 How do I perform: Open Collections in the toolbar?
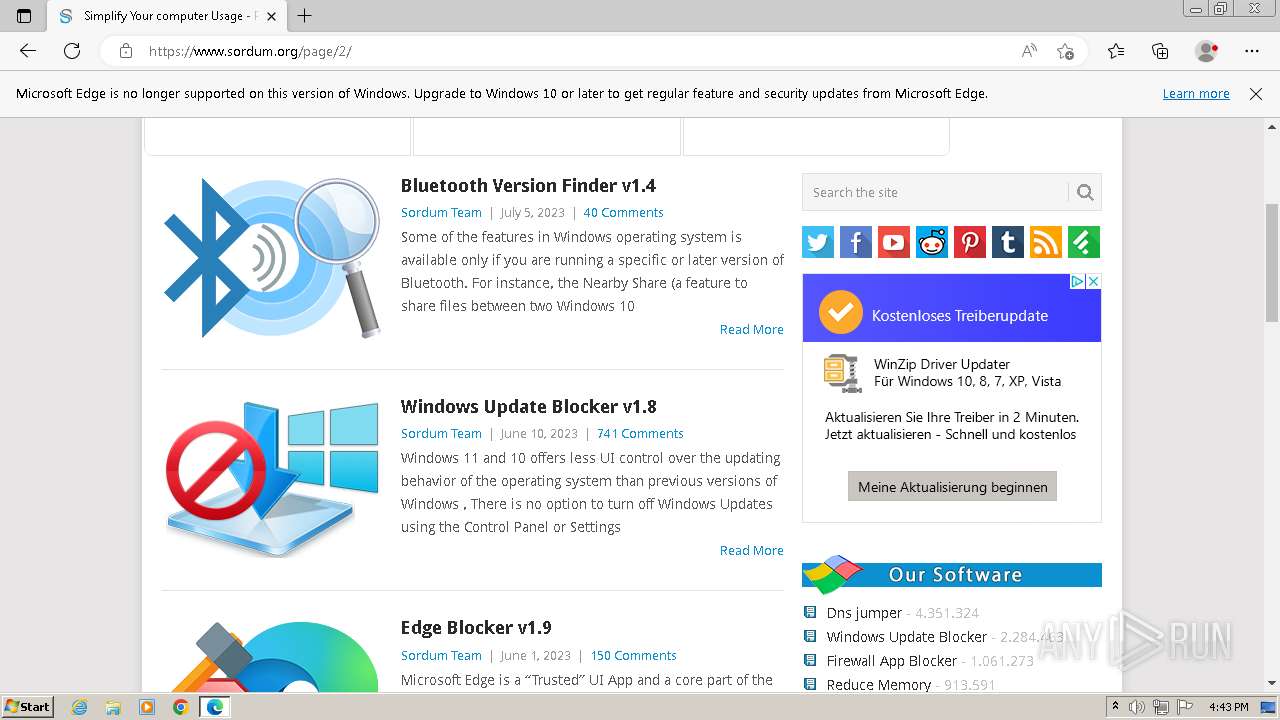1160,51
